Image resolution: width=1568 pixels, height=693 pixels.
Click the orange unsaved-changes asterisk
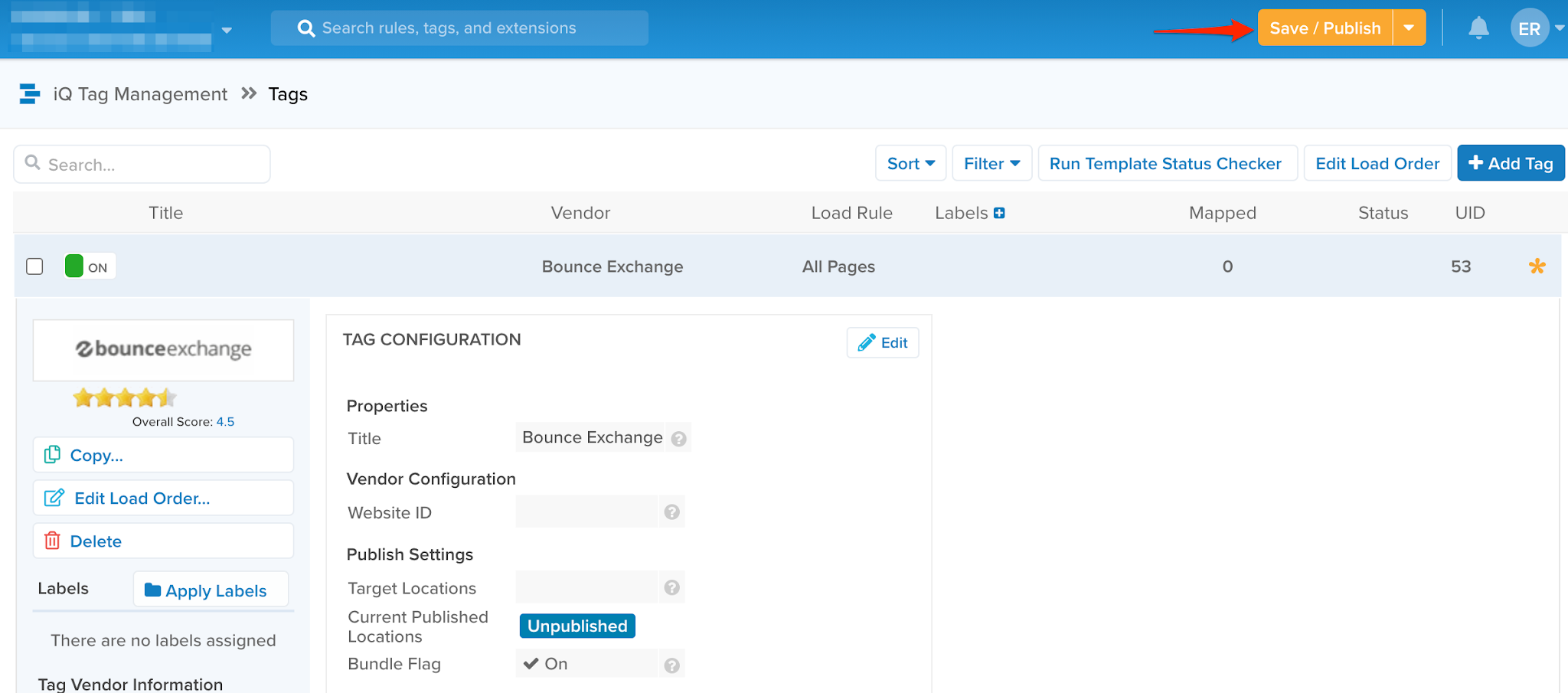[x=1537, y=266]
